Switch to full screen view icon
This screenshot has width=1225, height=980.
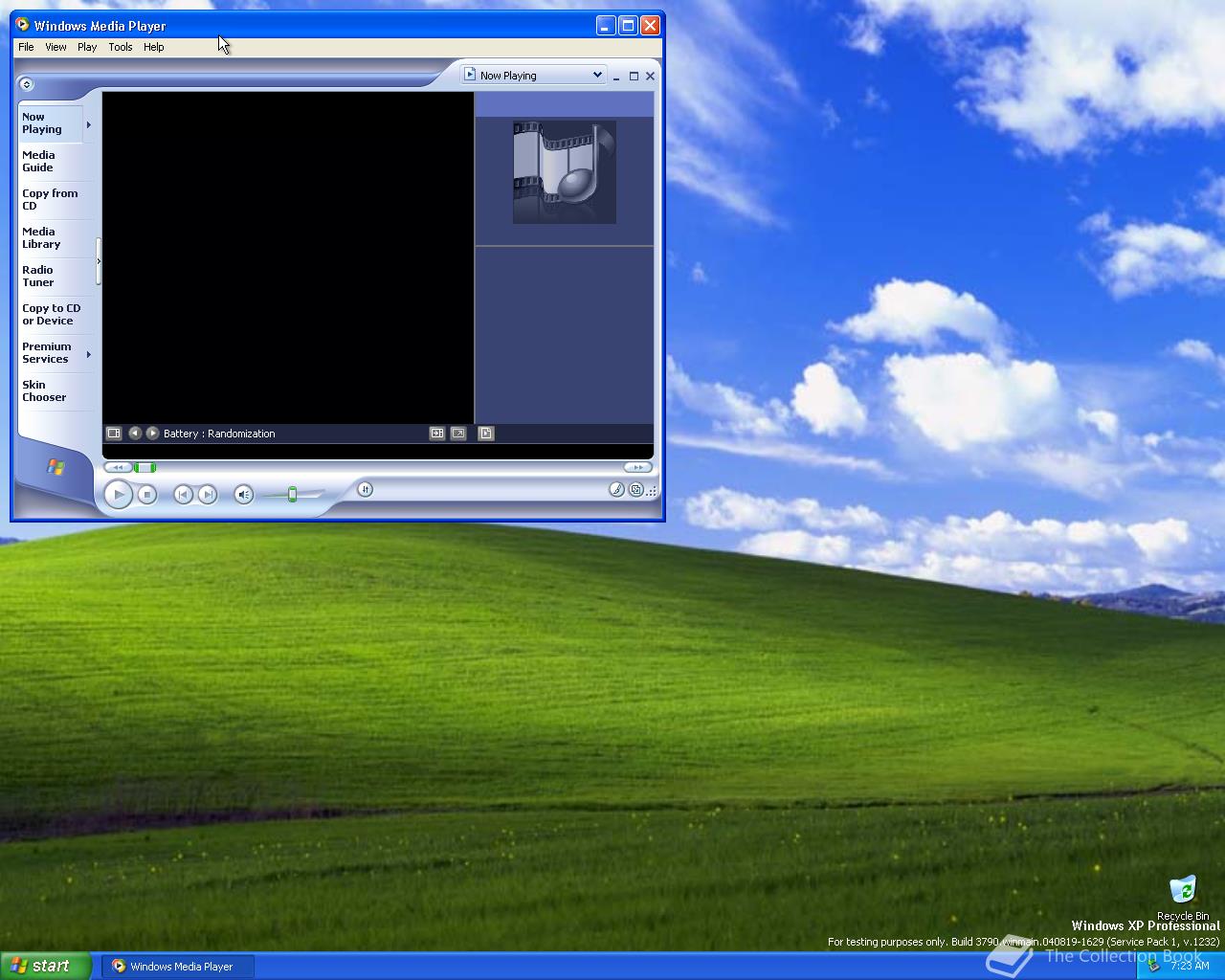[x=458, y=434]
